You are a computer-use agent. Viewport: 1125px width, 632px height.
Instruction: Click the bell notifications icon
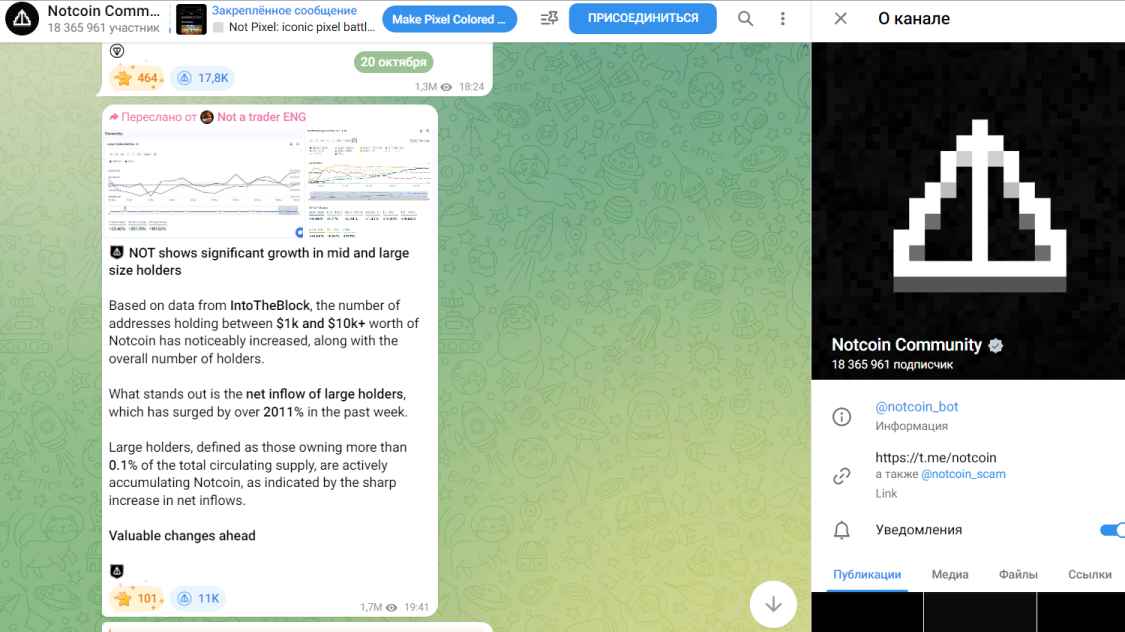[842, 530]
